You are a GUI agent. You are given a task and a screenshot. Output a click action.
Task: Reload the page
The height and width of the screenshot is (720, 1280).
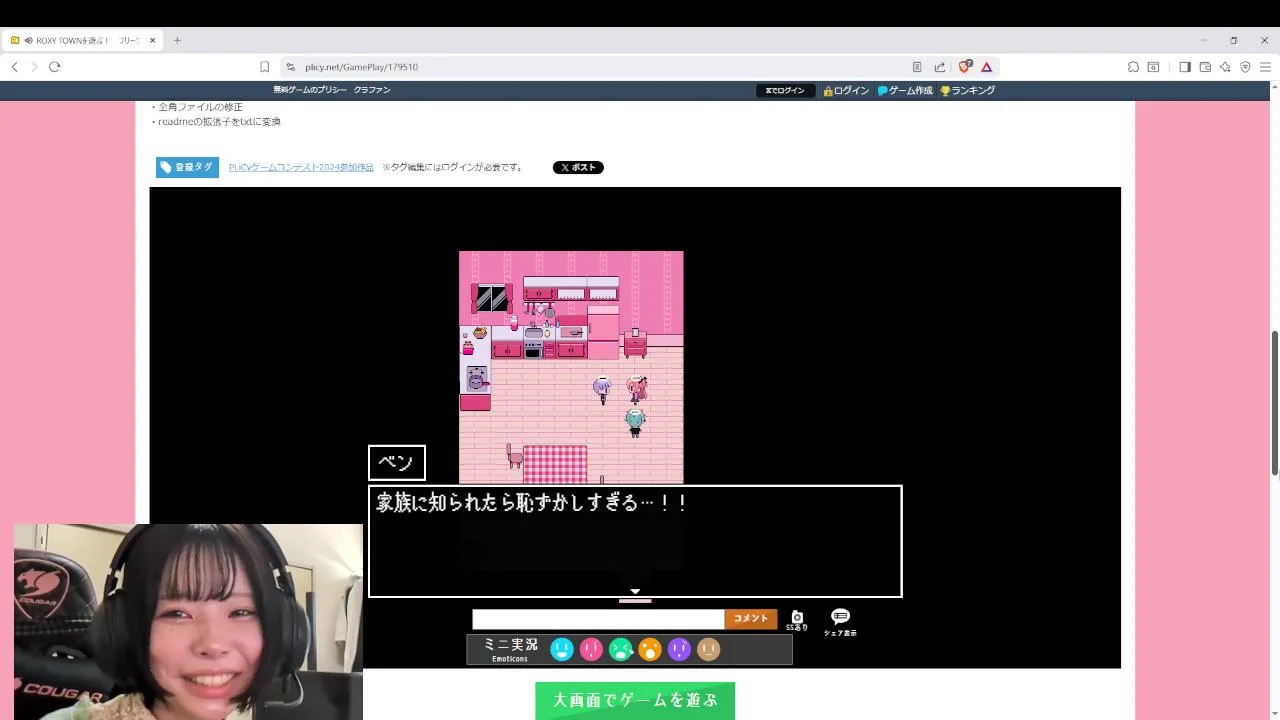[54, 67]
